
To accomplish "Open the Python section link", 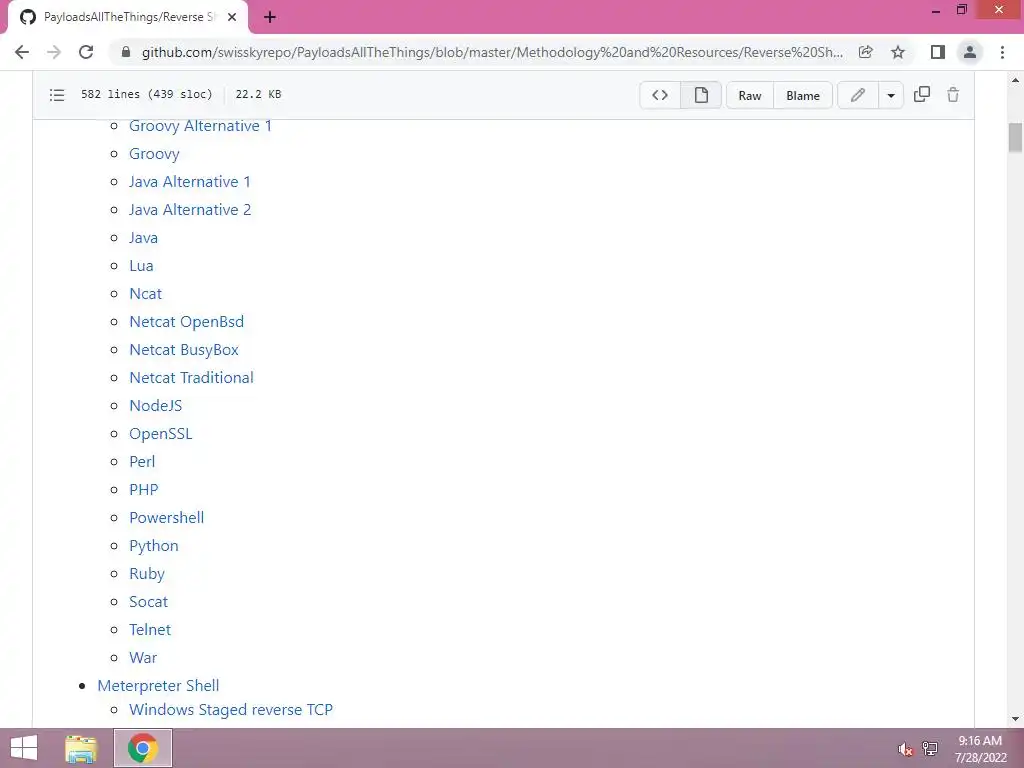I will click(153, 546).
